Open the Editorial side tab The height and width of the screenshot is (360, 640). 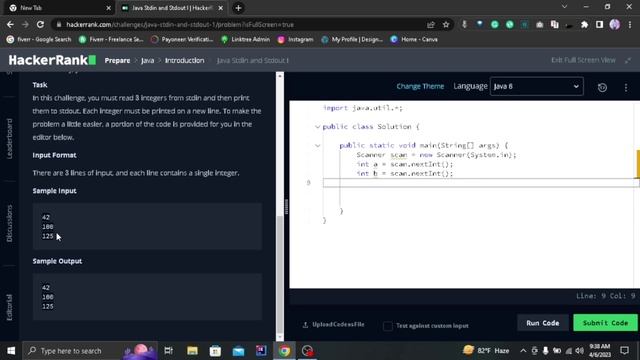coord(9,307)
